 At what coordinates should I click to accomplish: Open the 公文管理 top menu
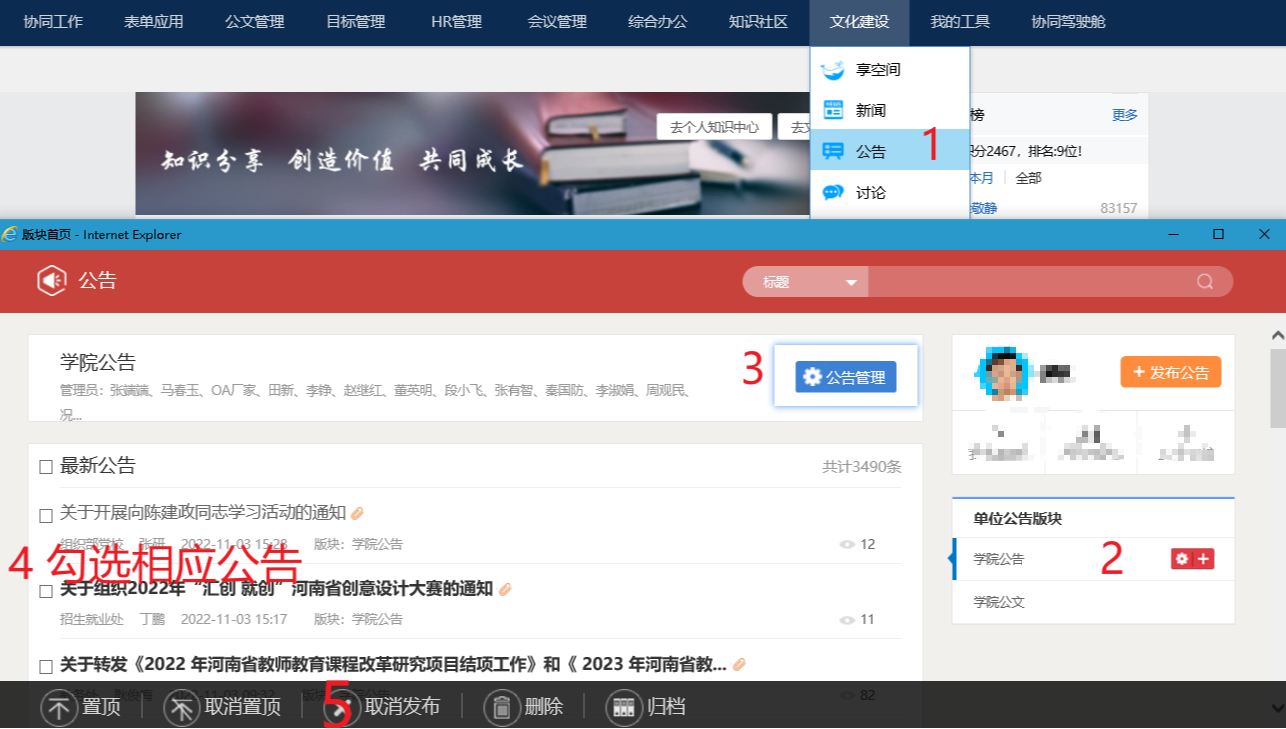click(x=255, y=22)
